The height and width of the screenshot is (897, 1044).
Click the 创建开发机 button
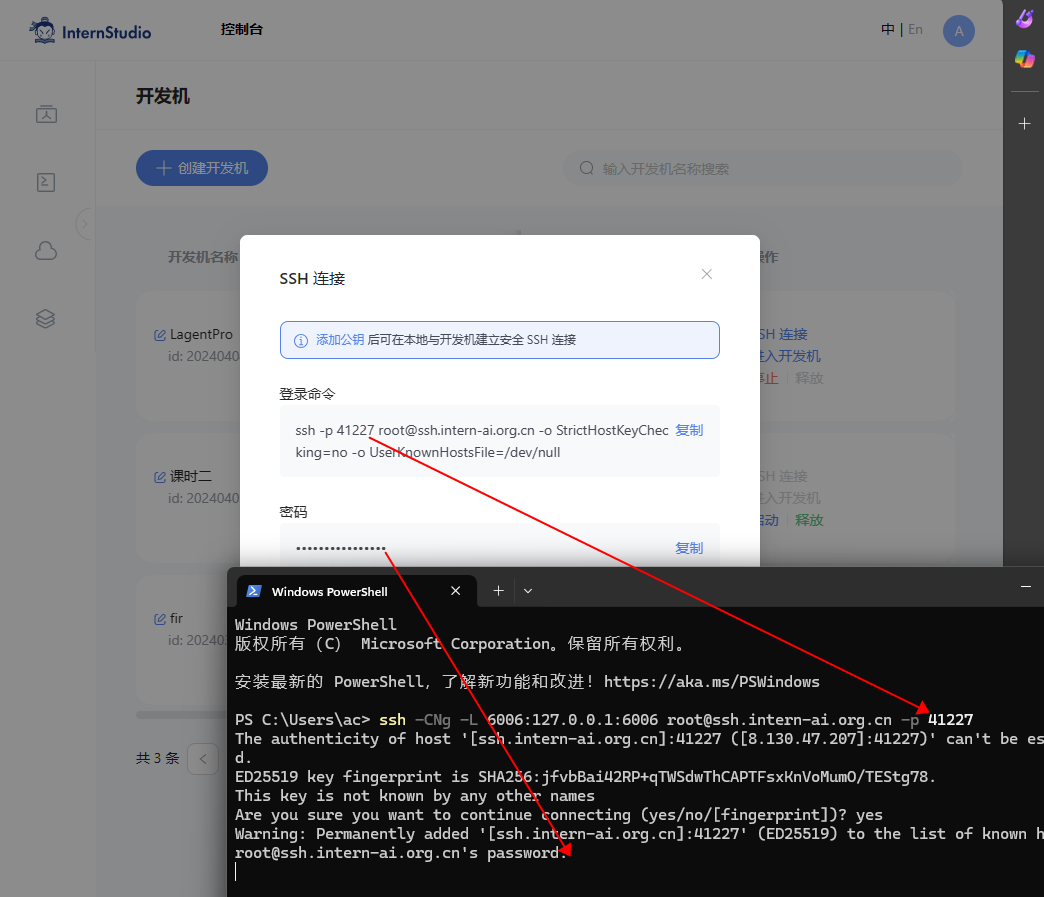click(x=202, y=168)
